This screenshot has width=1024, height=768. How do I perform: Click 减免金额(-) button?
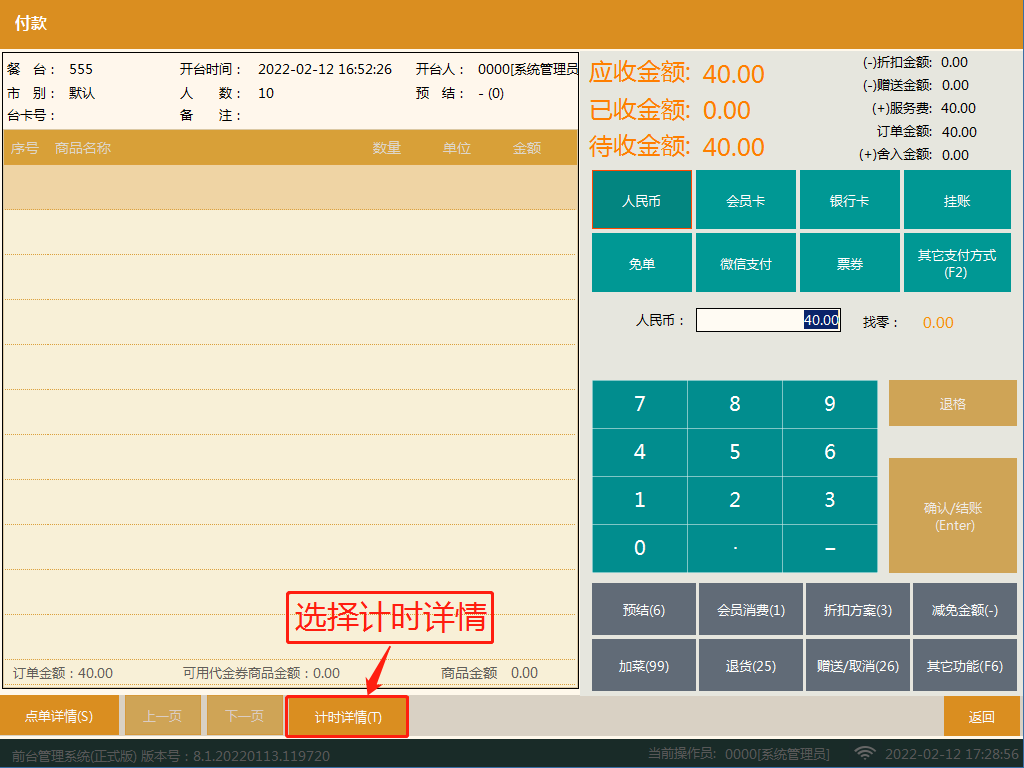coord(965,609)
